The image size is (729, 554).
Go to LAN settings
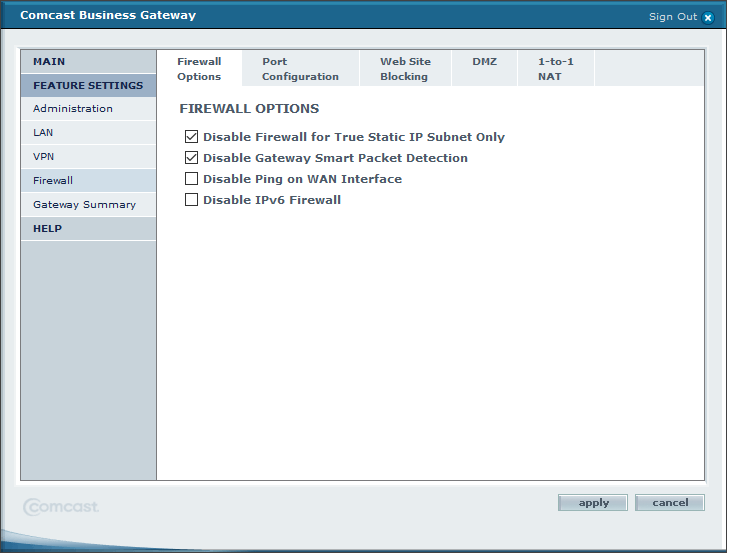88,133
